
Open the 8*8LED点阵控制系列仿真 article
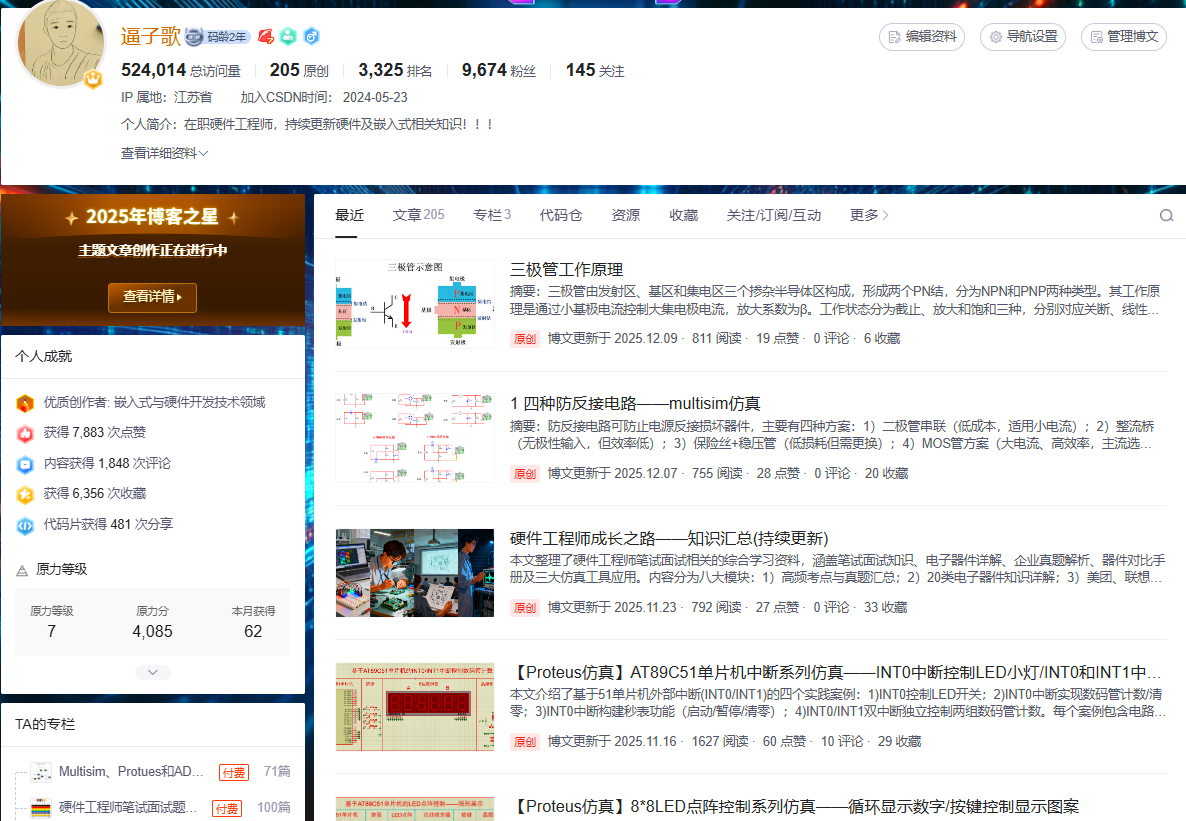coord(795,807)
